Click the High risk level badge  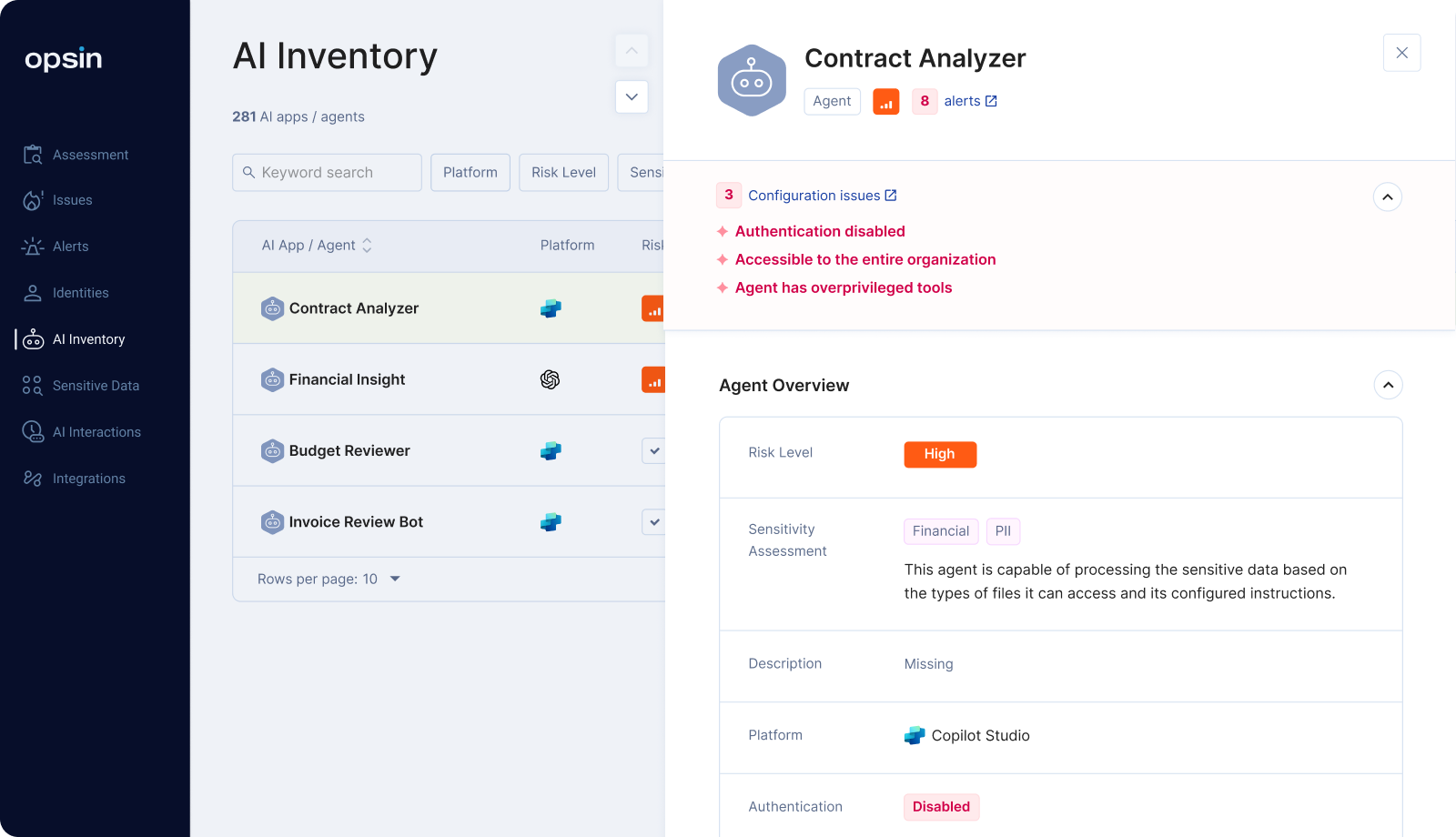(x=940, y=454)
